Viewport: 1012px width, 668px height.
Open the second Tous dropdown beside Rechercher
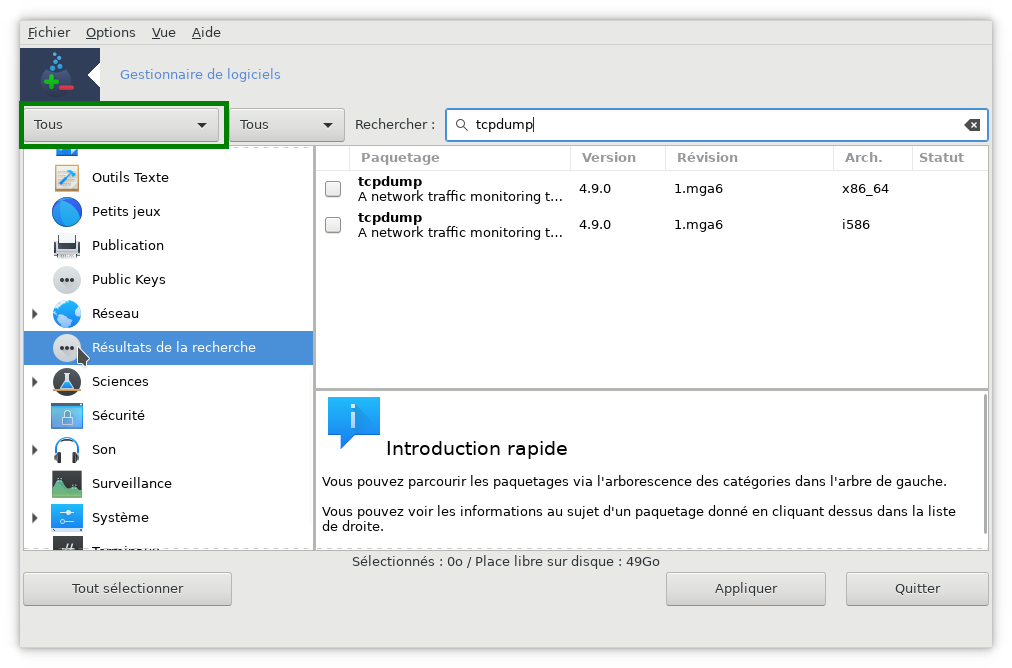point(286,125)
